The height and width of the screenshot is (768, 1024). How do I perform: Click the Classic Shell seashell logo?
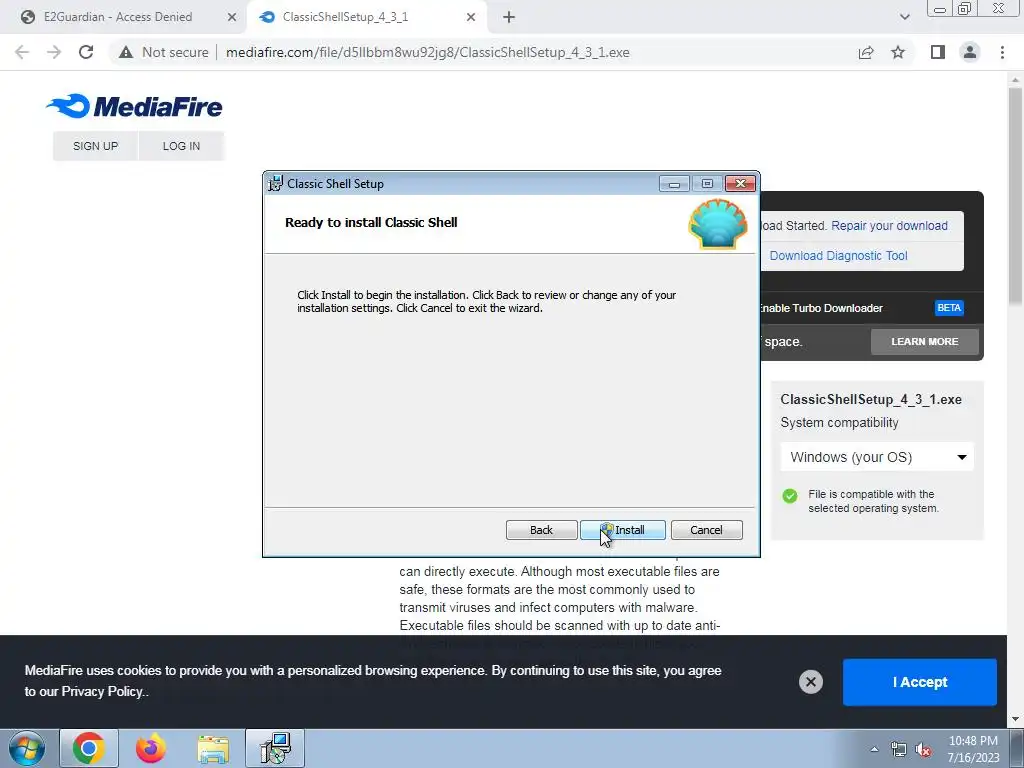click(x=718, y=224)
